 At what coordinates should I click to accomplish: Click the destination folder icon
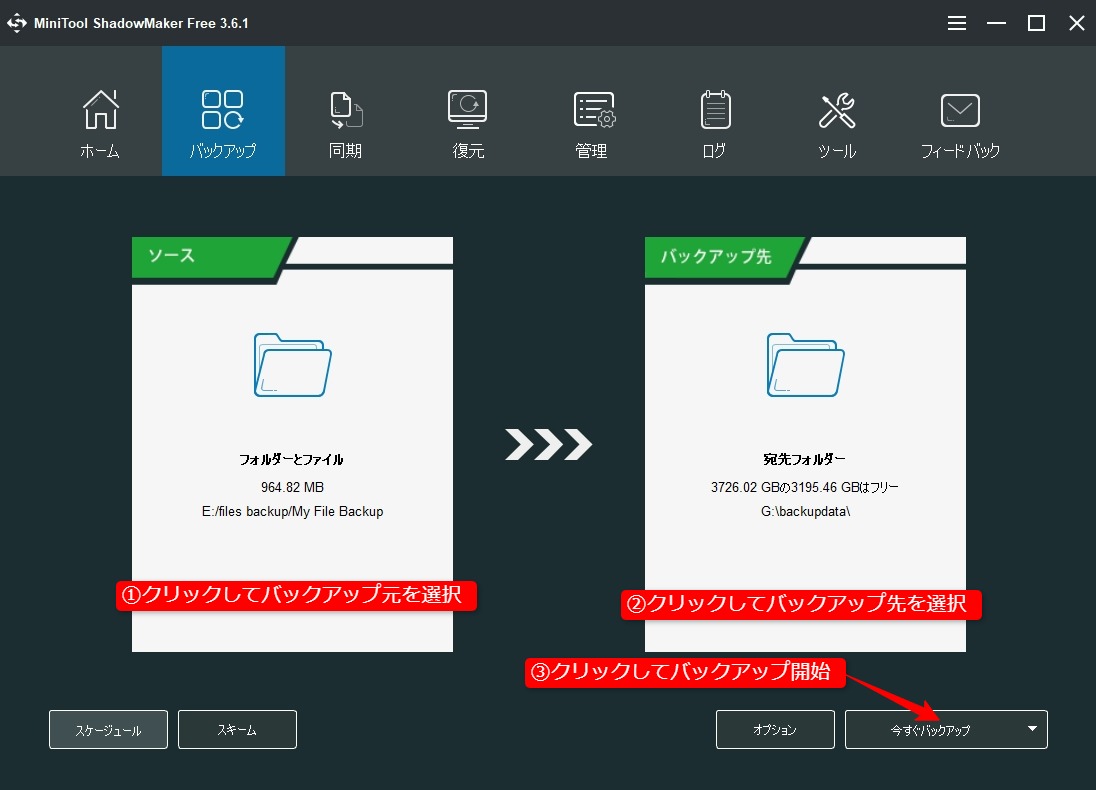pos(805,365)
